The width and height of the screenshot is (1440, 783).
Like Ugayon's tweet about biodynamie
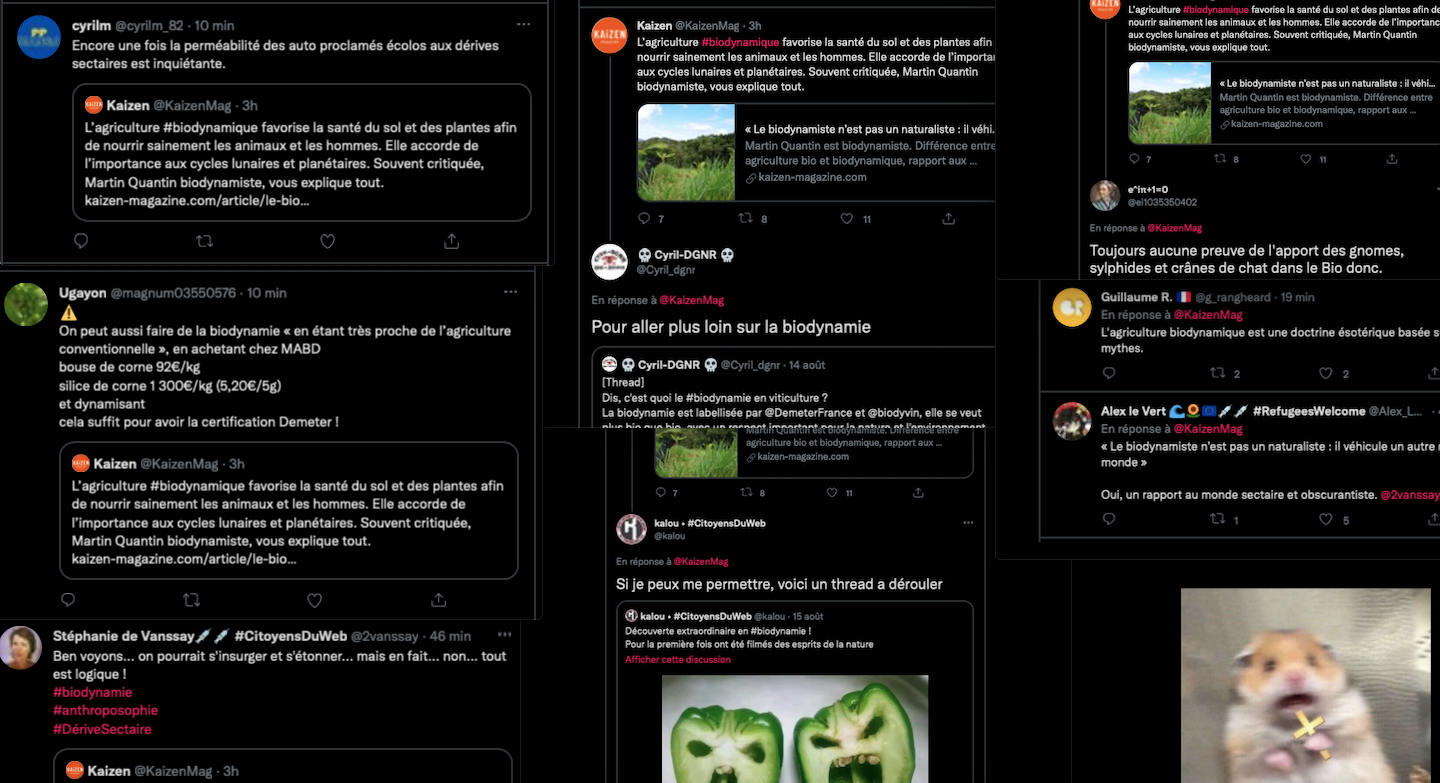[314, 600]
